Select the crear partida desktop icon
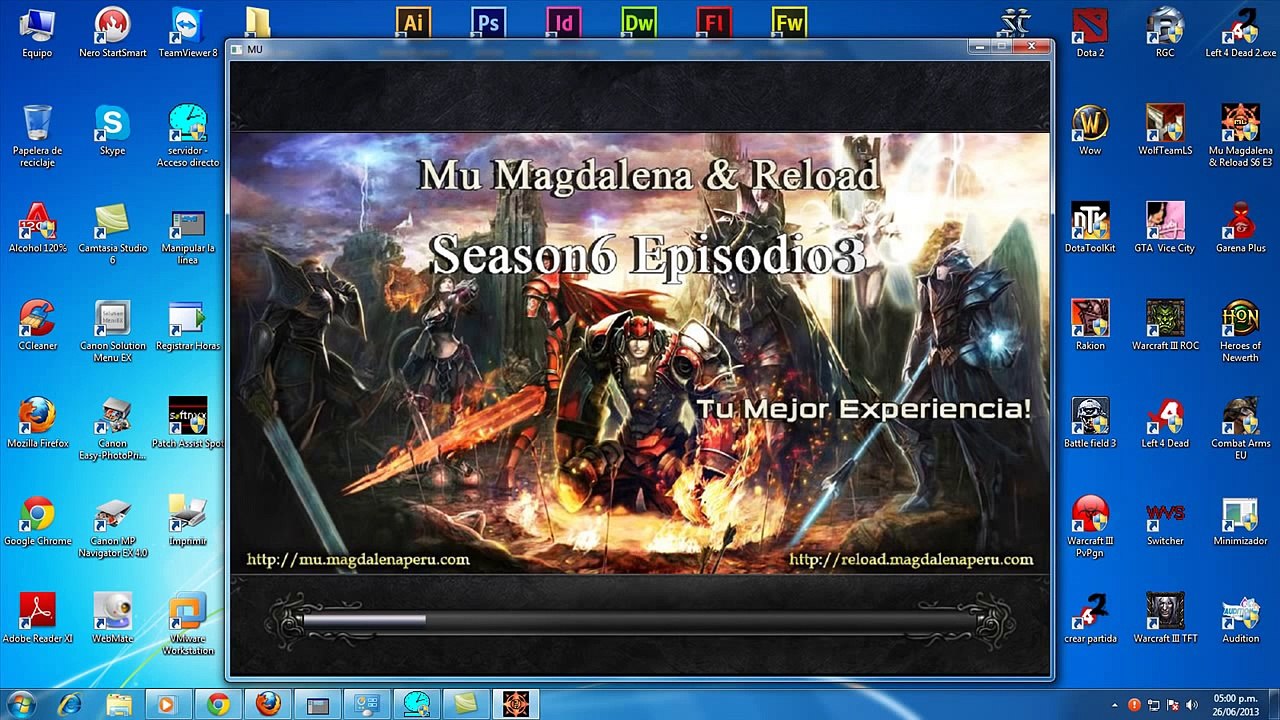This screenshot has width=1280, height=720. coord(1090,618)
